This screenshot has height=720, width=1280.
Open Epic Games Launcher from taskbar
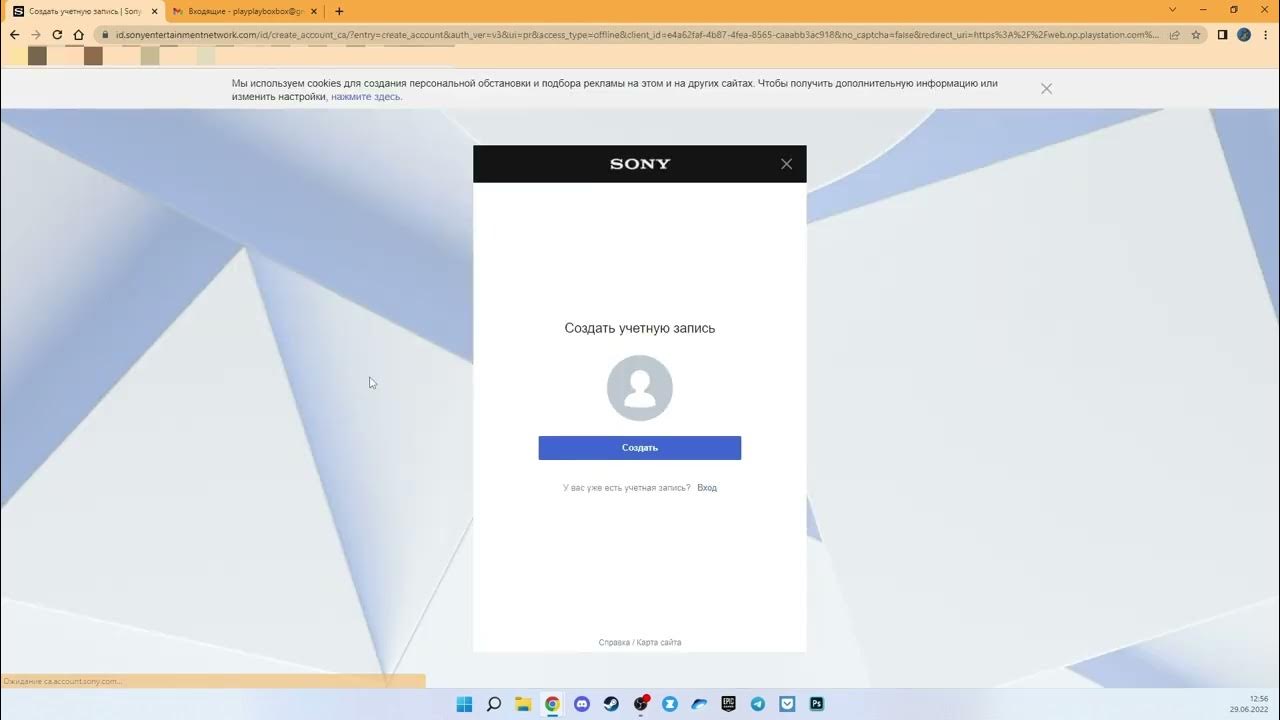pos(729,704)
